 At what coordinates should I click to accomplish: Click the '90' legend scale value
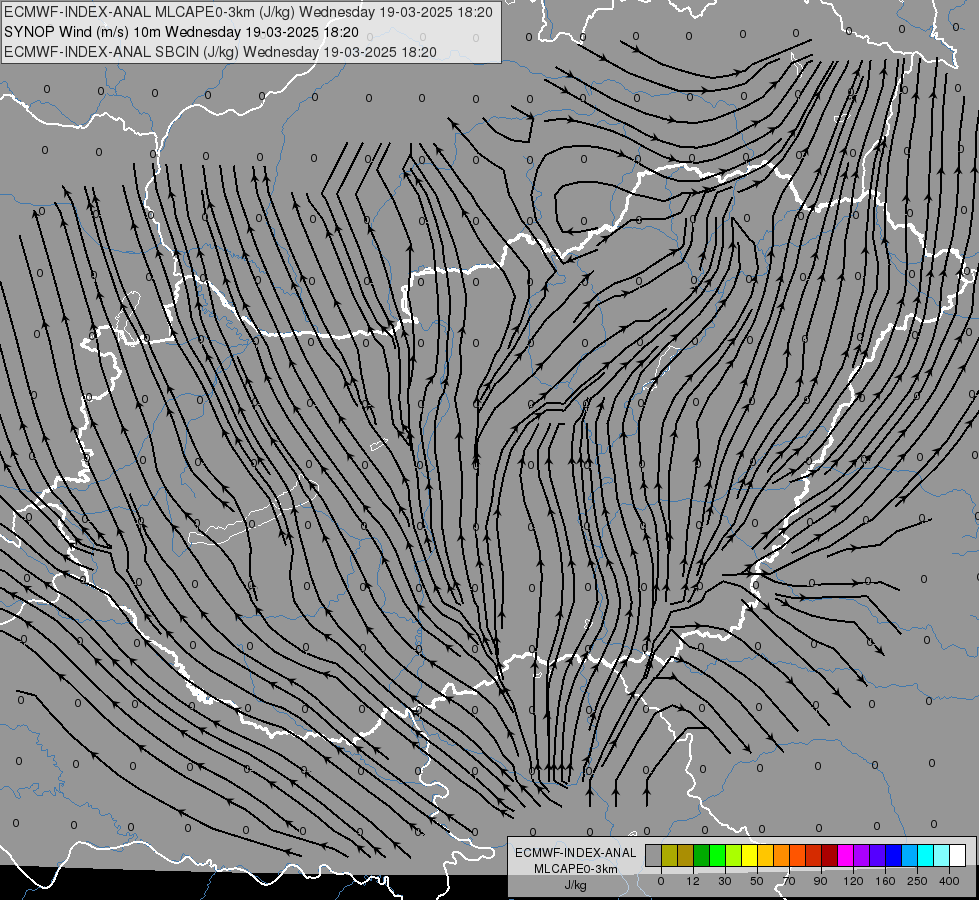pos(820,881)
